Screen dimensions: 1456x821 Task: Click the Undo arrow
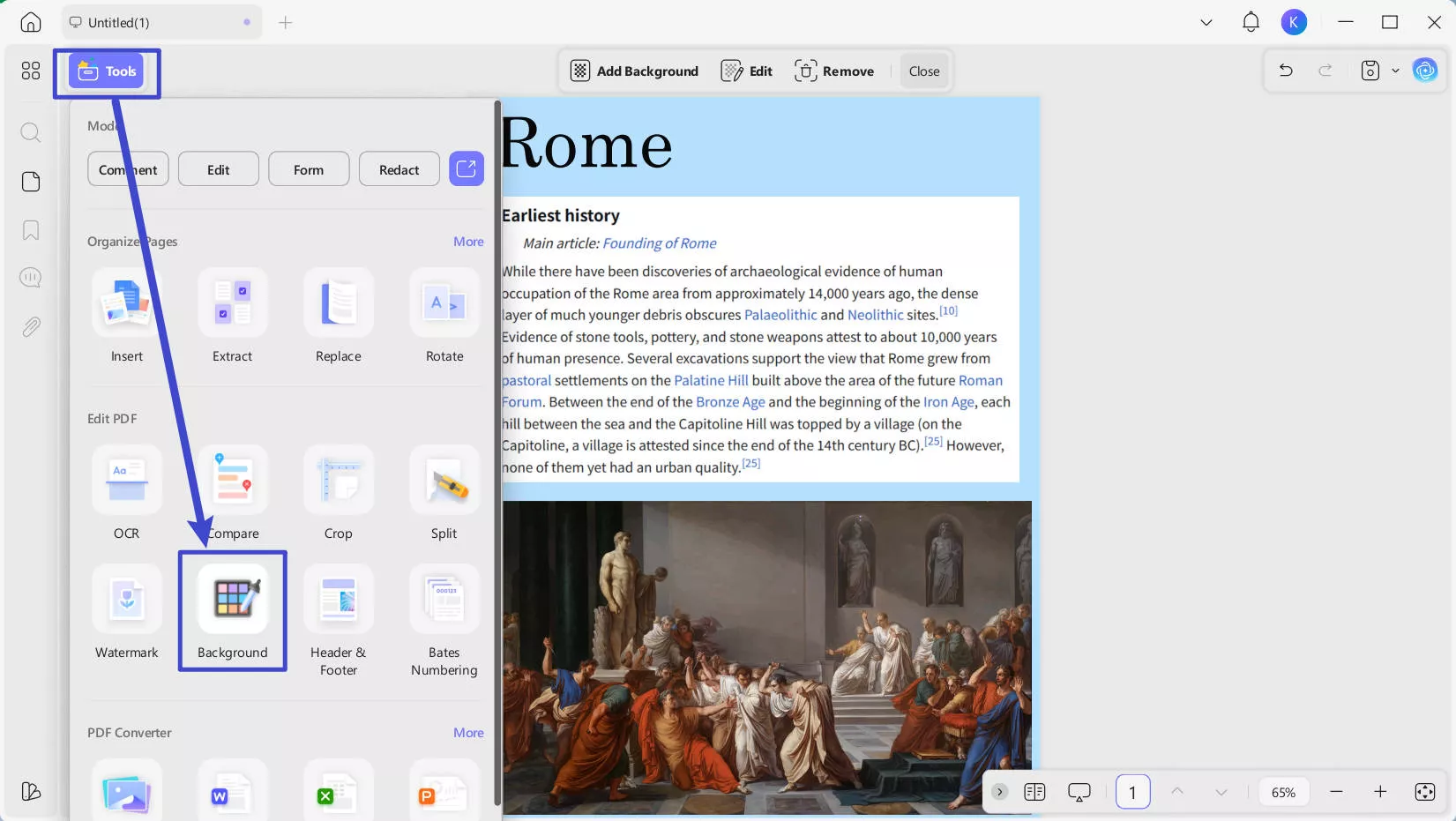tap(1286, 71)
